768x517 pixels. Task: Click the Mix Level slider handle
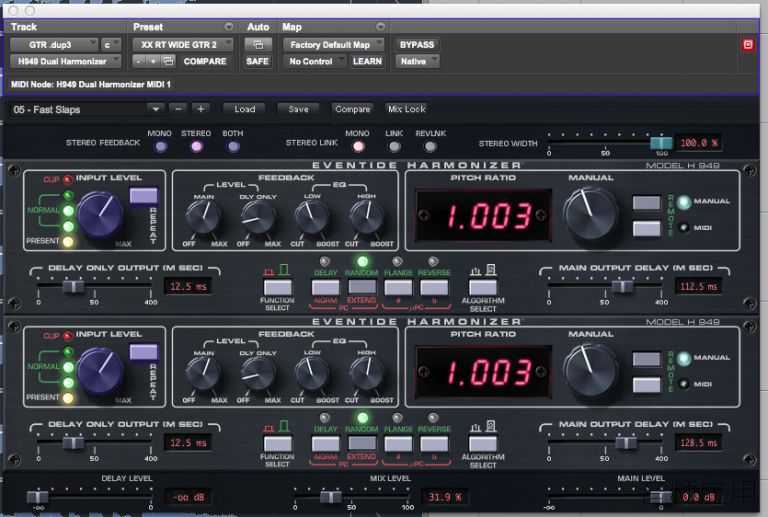(x=331, y=497)
